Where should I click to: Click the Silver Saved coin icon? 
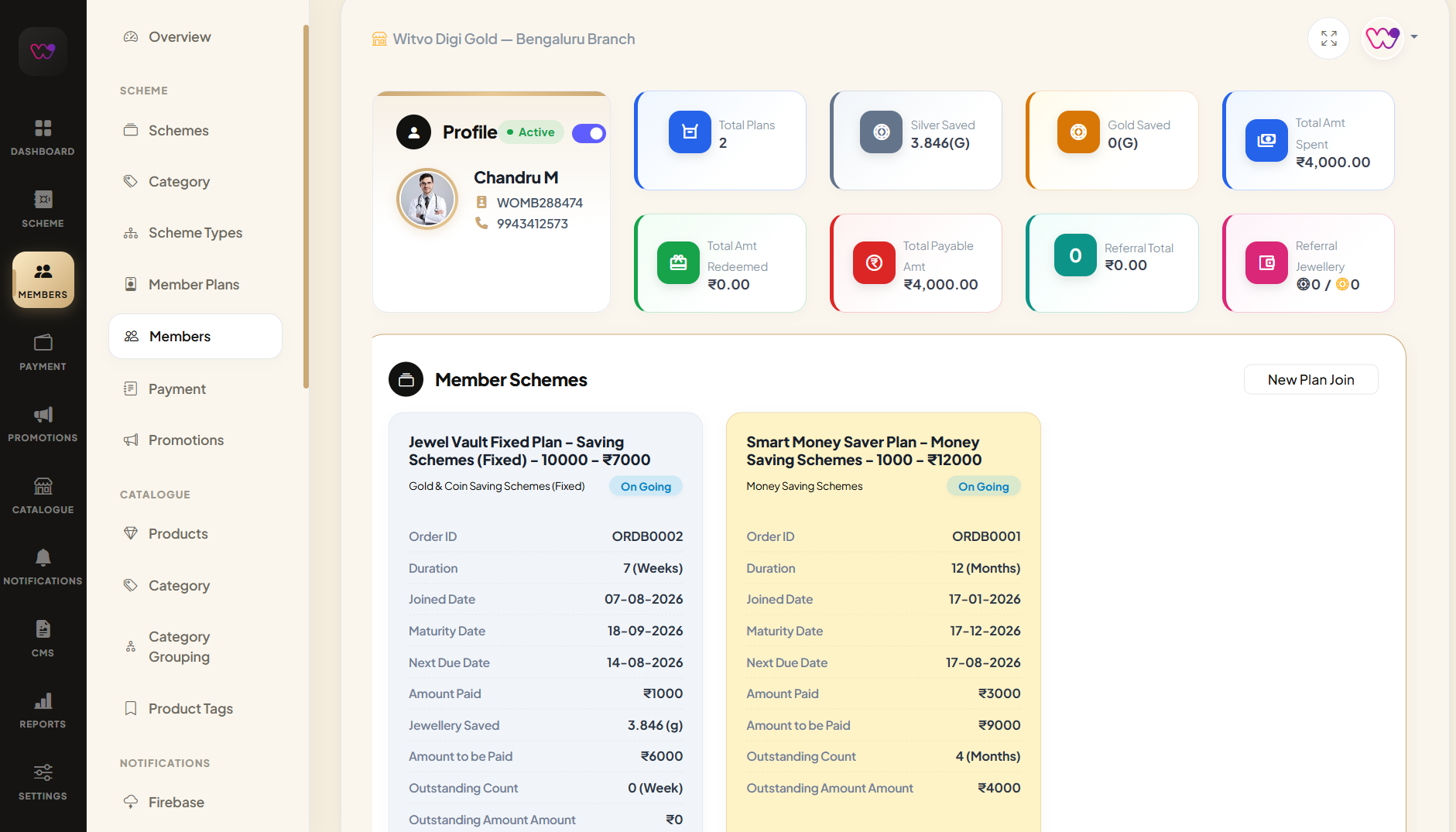(881, 132)
